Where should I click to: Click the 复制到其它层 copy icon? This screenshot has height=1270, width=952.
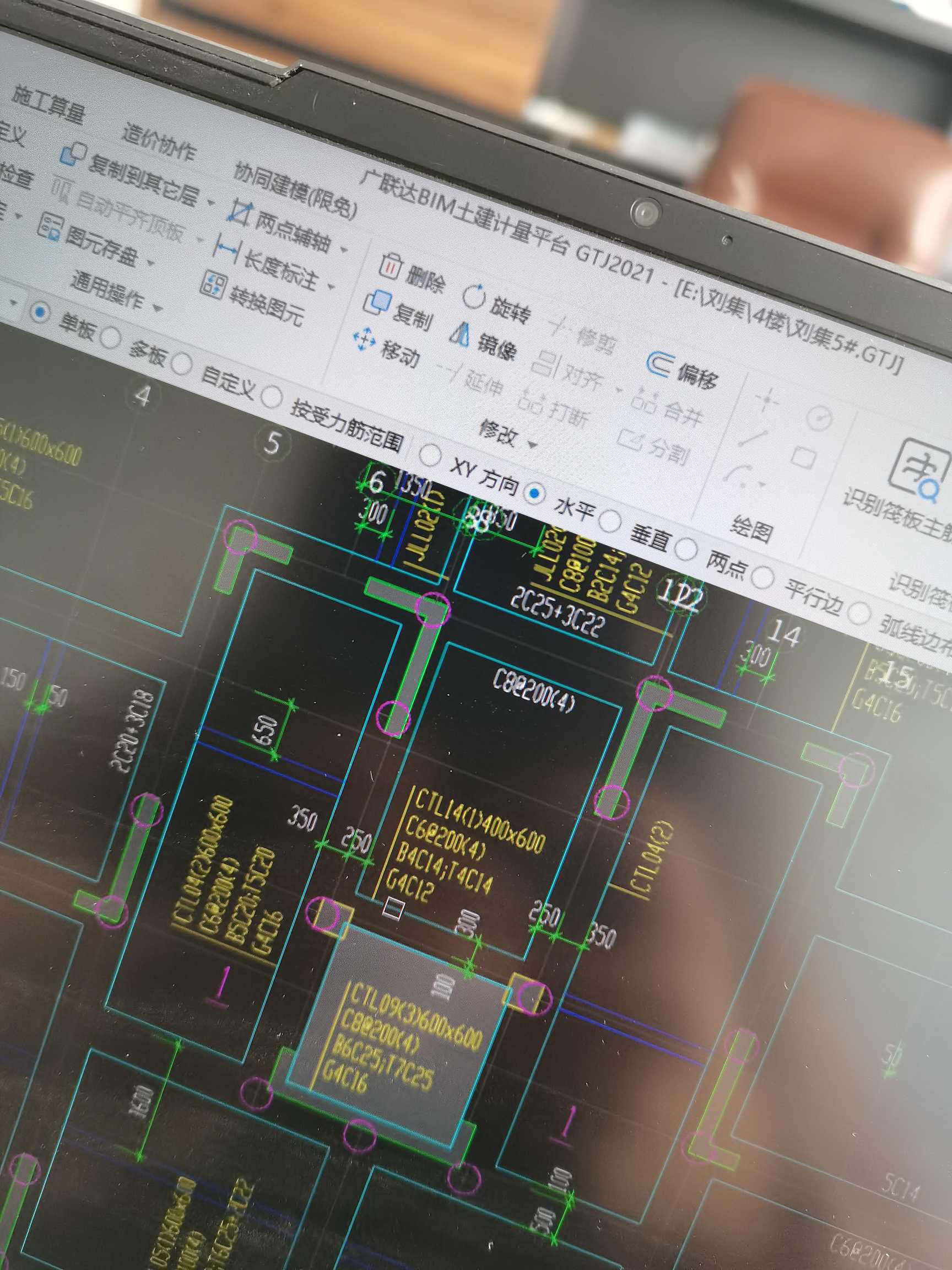73,153
